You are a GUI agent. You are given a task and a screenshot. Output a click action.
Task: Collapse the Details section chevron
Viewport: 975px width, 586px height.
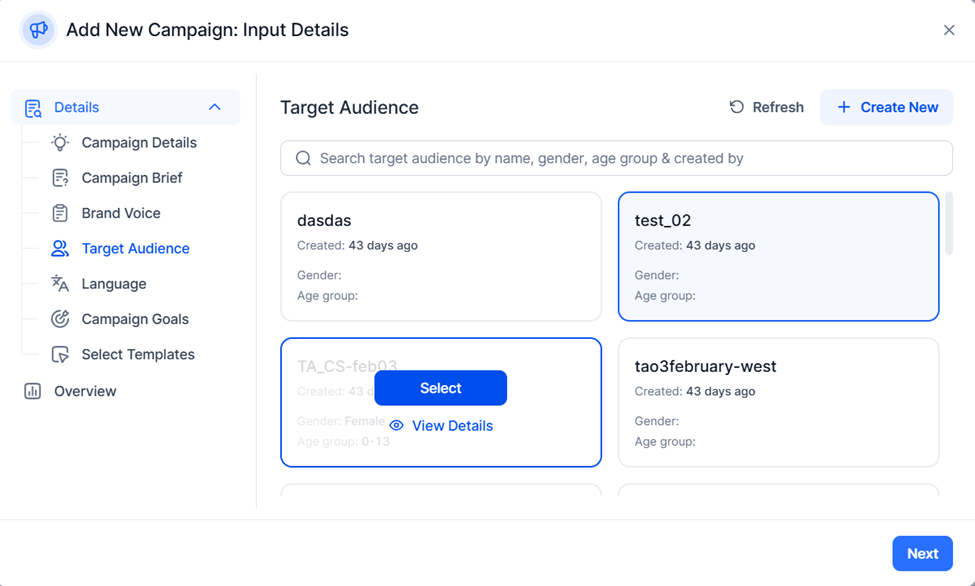coord(215,107)
